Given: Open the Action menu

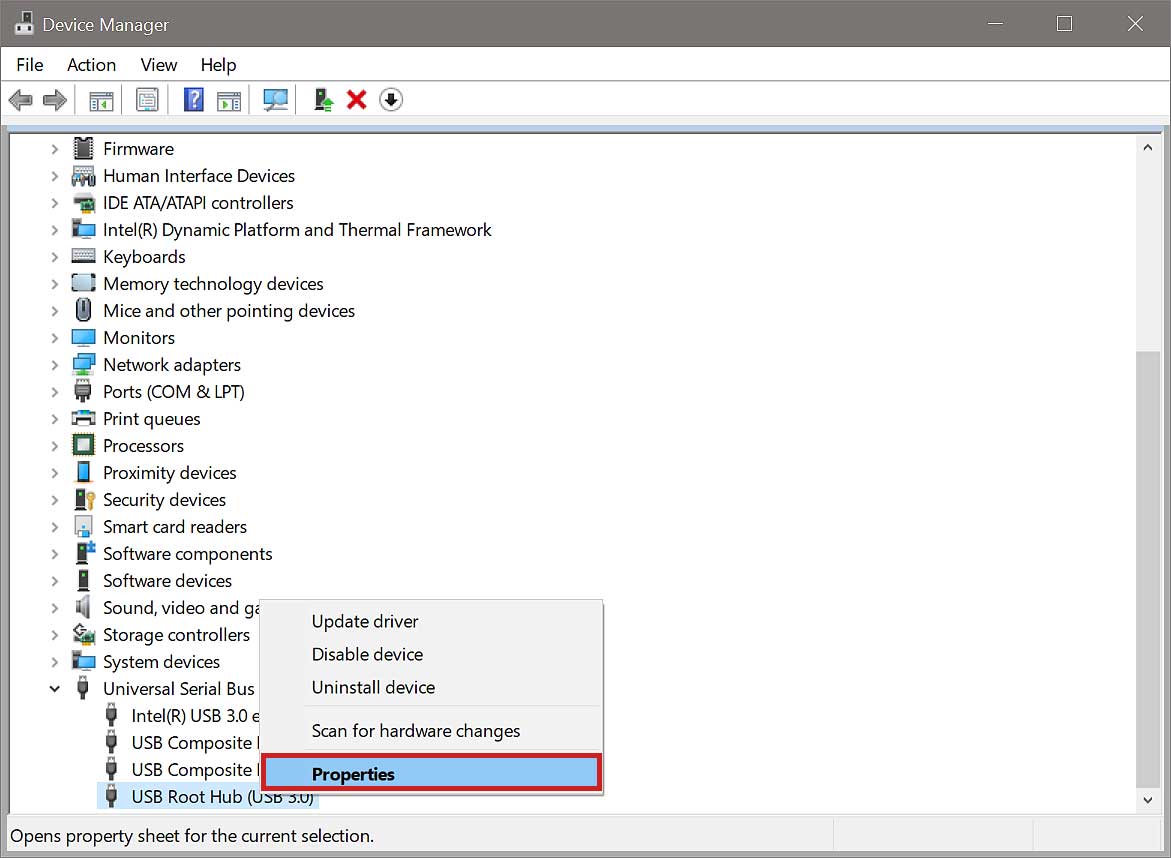Looking at the screenshot, I should [x=91, y=65].
